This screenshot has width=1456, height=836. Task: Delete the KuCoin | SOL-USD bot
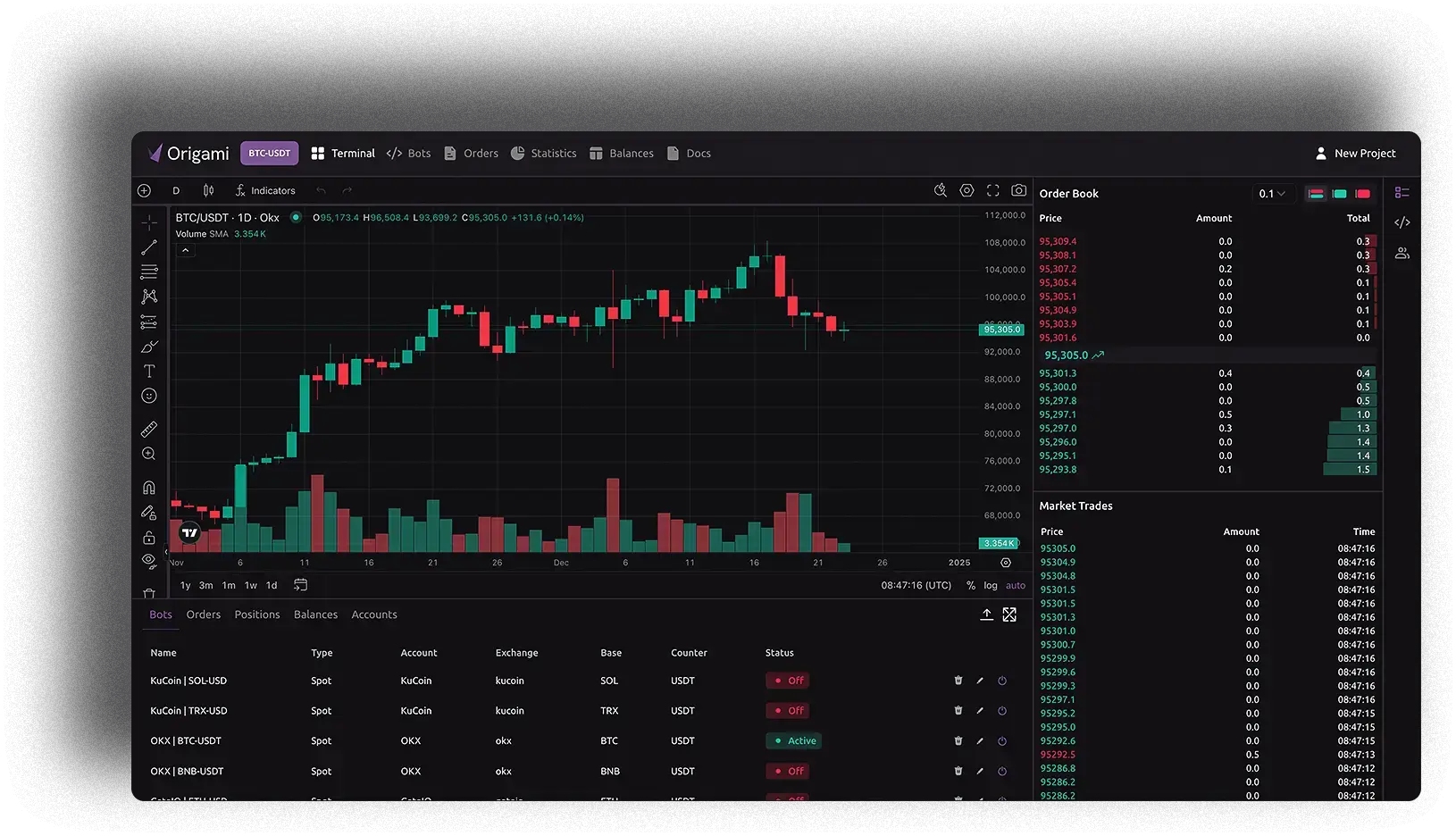[958, 681]
